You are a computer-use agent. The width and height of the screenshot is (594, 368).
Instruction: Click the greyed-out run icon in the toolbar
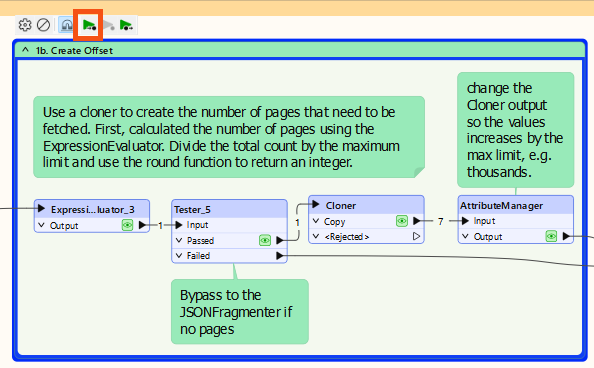click(108, 25)
